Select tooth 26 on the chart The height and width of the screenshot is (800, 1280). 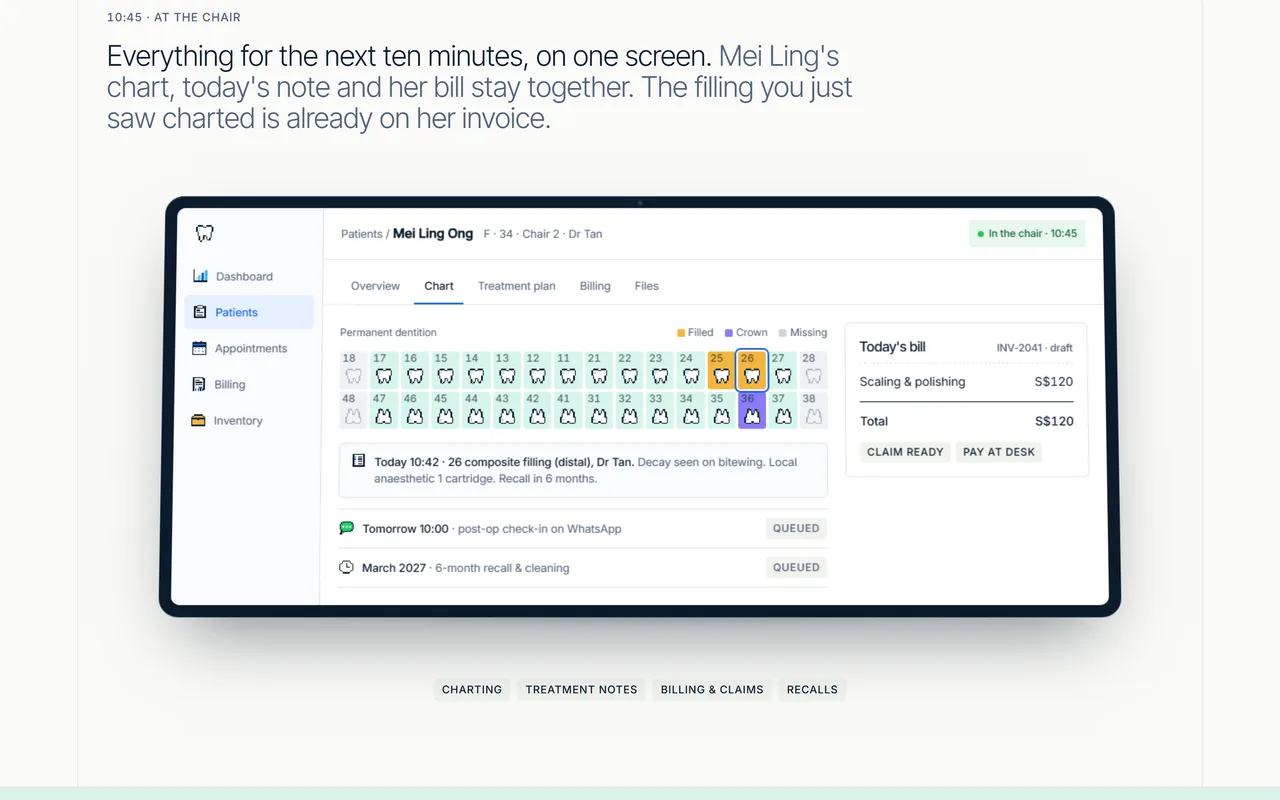[x=752, y=370]
